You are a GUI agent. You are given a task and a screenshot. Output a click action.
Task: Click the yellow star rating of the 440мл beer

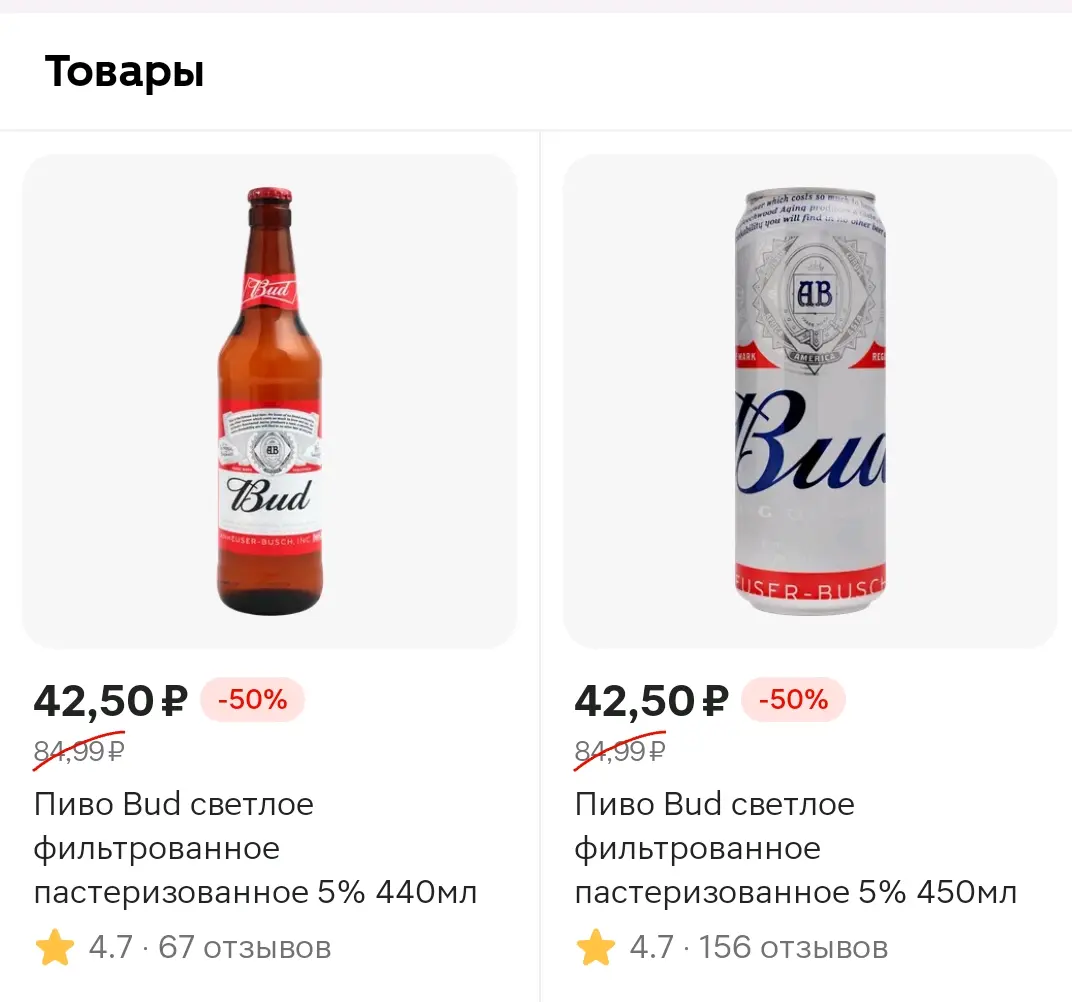point(55,947)
